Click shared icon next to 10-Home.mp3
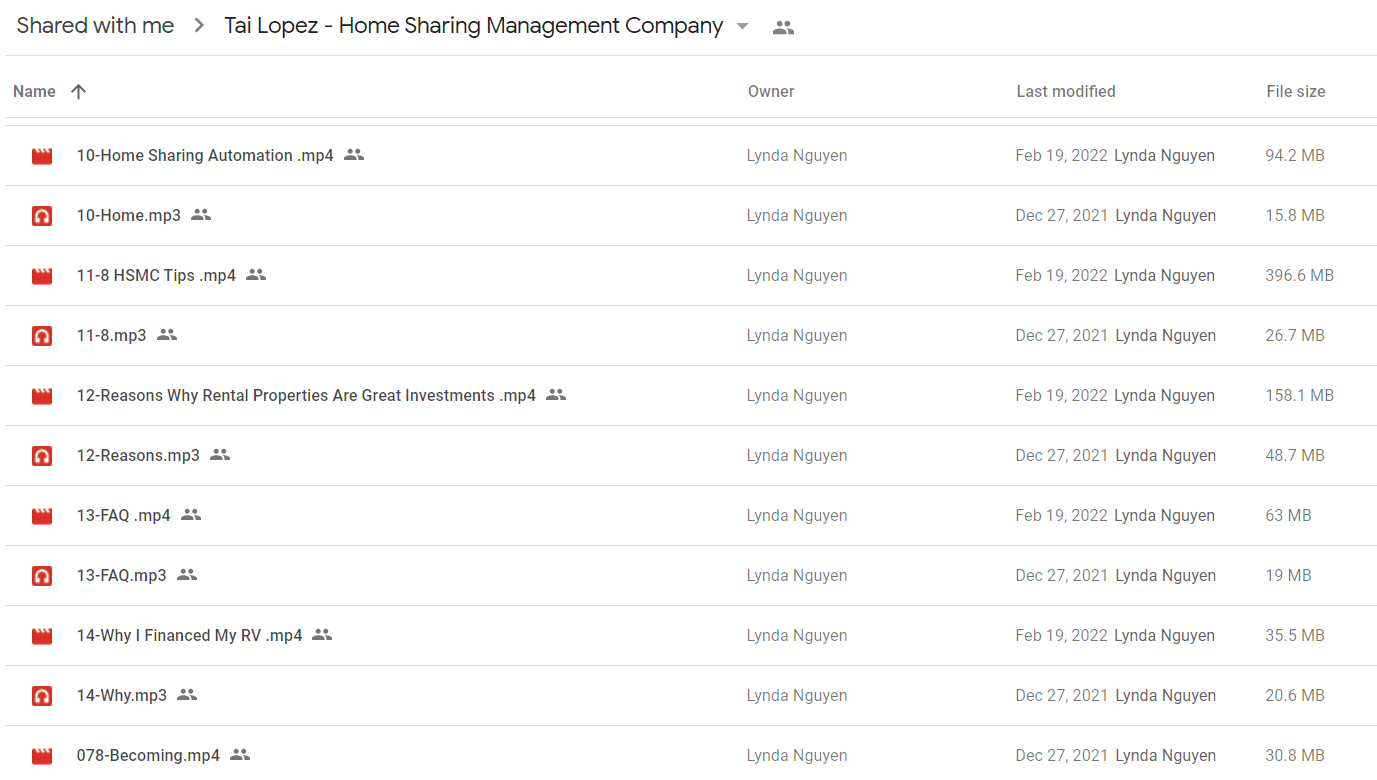 coord(201,215)
